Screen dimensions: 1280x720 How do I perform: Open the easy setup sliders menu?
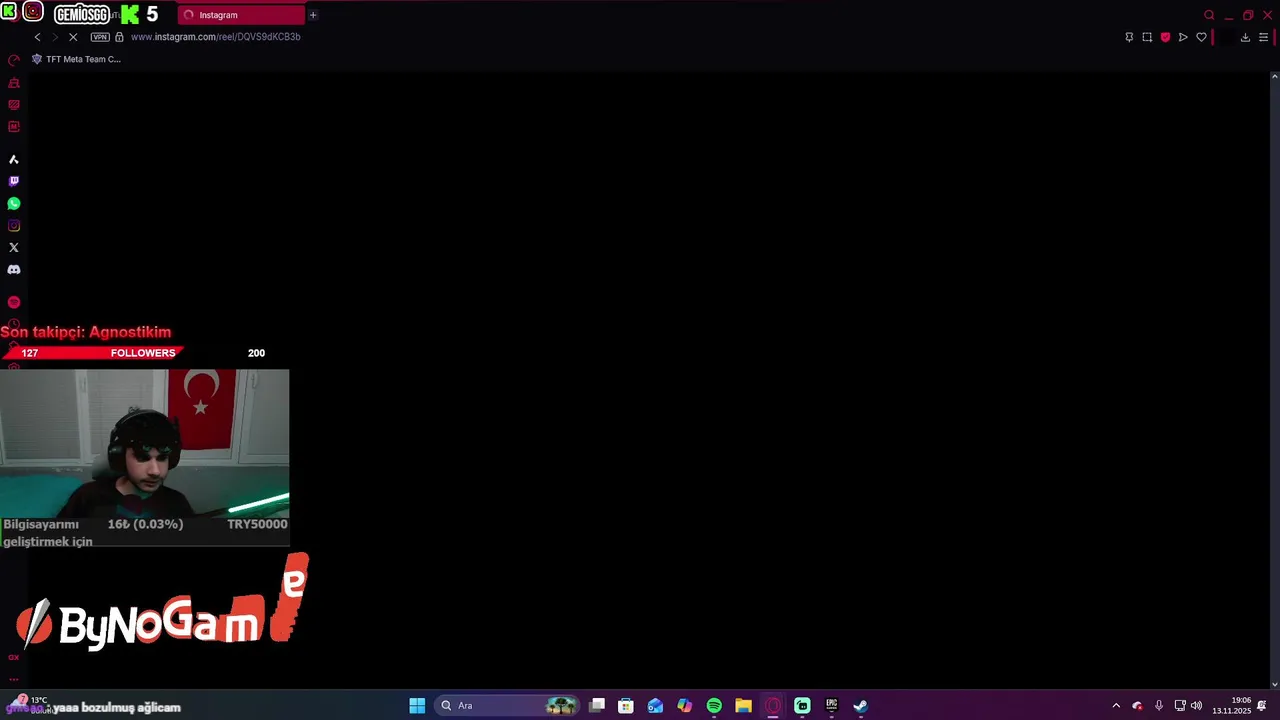click(1264, 37)
